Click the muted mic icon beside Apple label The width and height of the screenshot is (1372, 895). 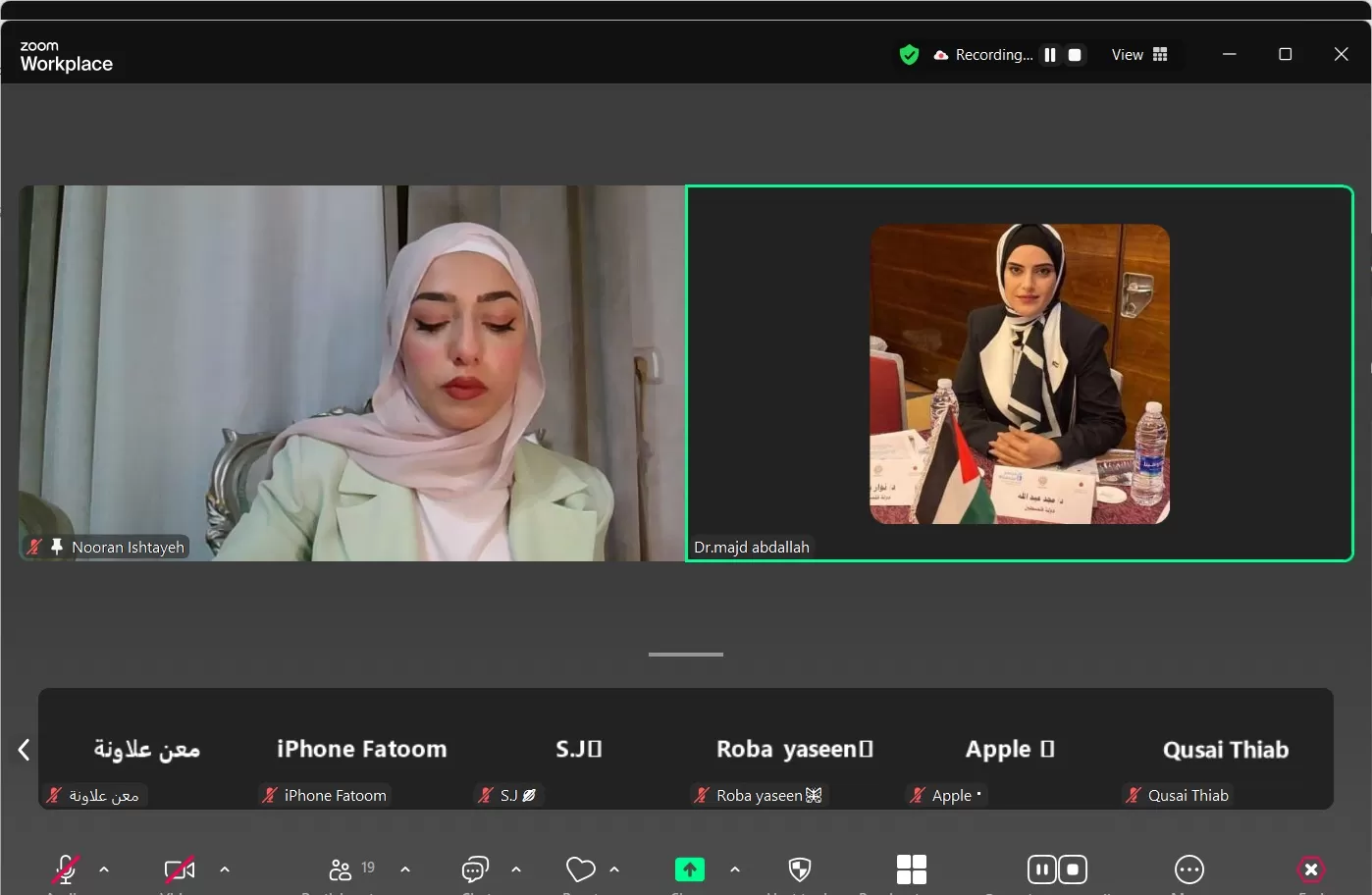(918, 795)
